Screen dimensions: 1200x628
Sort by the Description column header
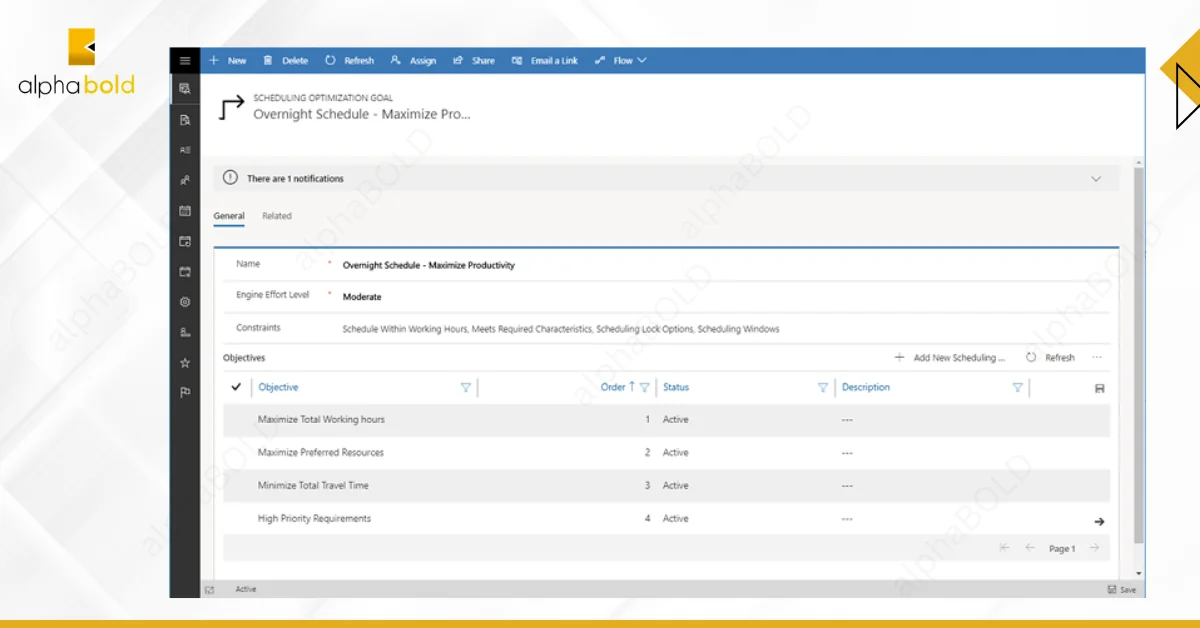pos(866,387)
